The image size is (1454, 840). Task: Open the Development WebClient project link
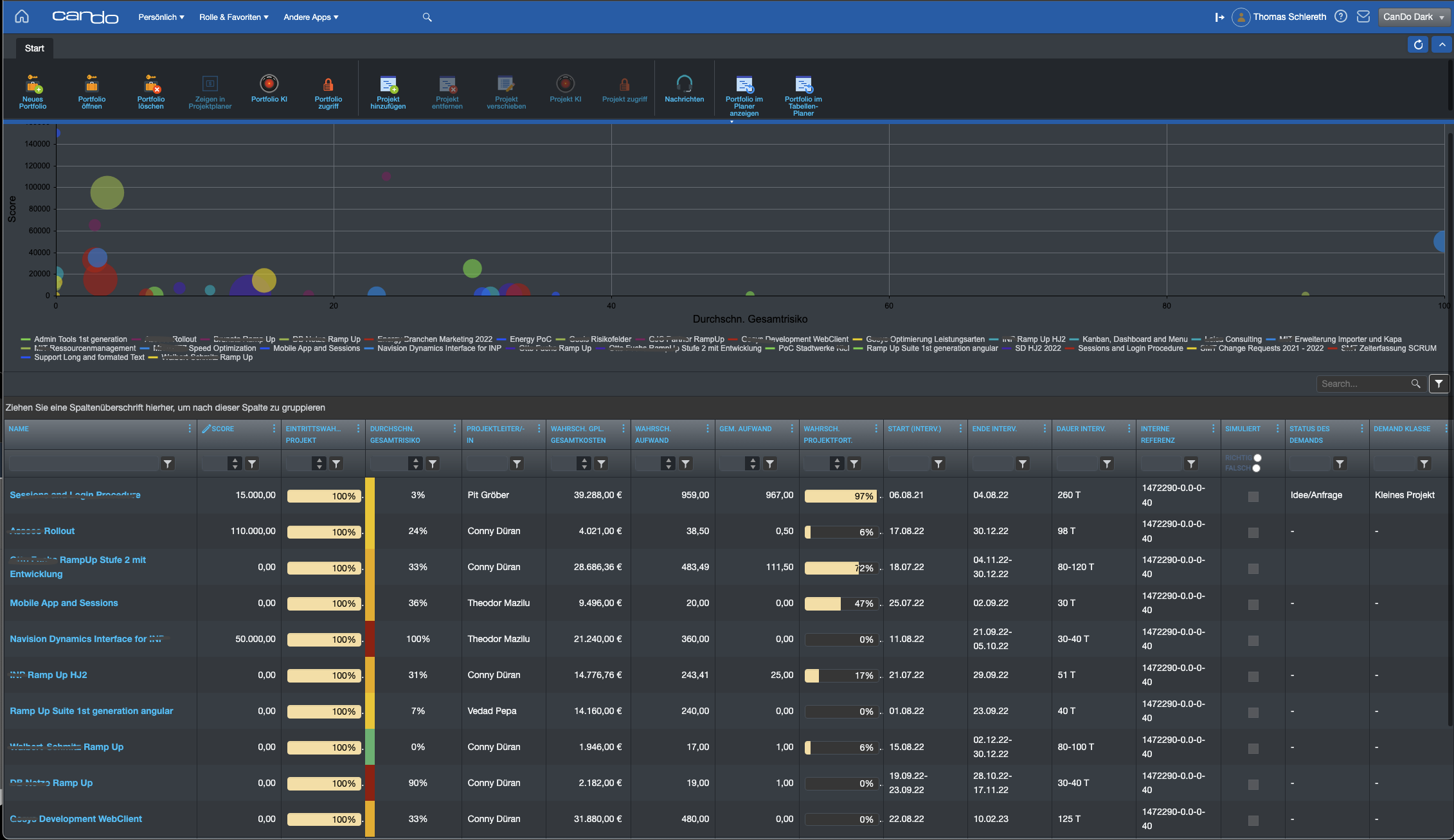coord(76,819)
